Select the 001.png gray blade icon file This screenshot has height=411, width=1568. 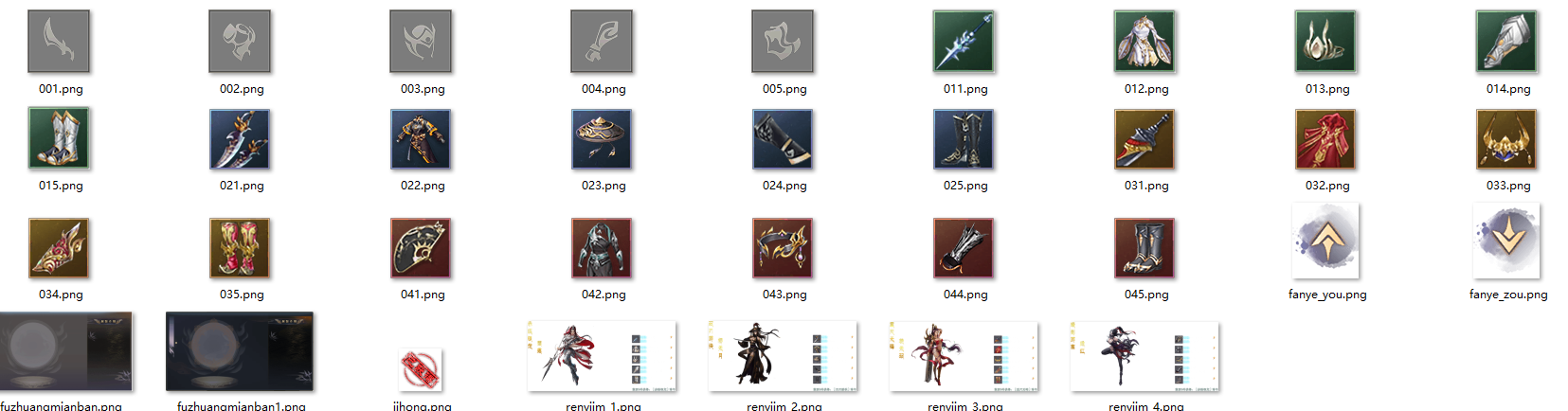(59, 41)
